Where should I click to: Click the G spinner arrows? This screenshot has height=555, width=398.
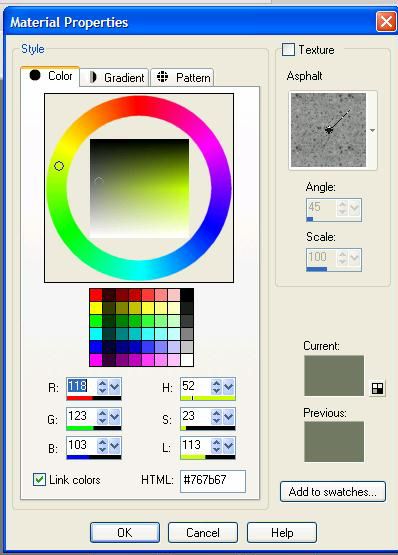click(x=102, y=417)
